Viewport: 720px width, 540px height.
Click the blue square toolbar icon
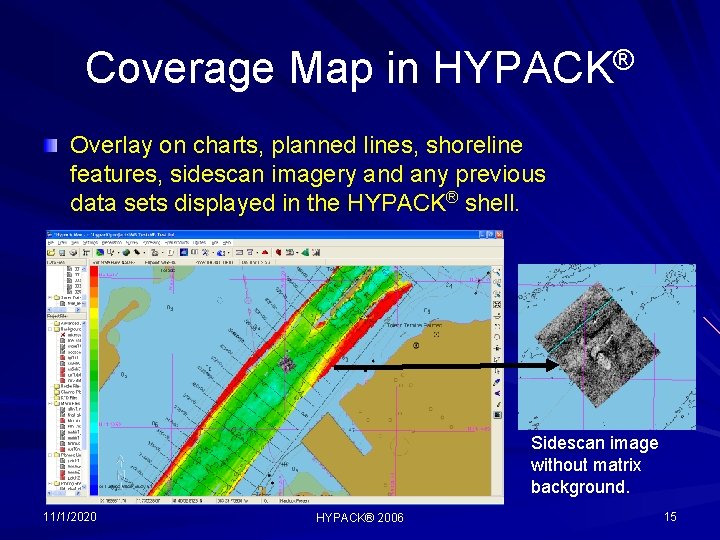(x=184, y=252)
